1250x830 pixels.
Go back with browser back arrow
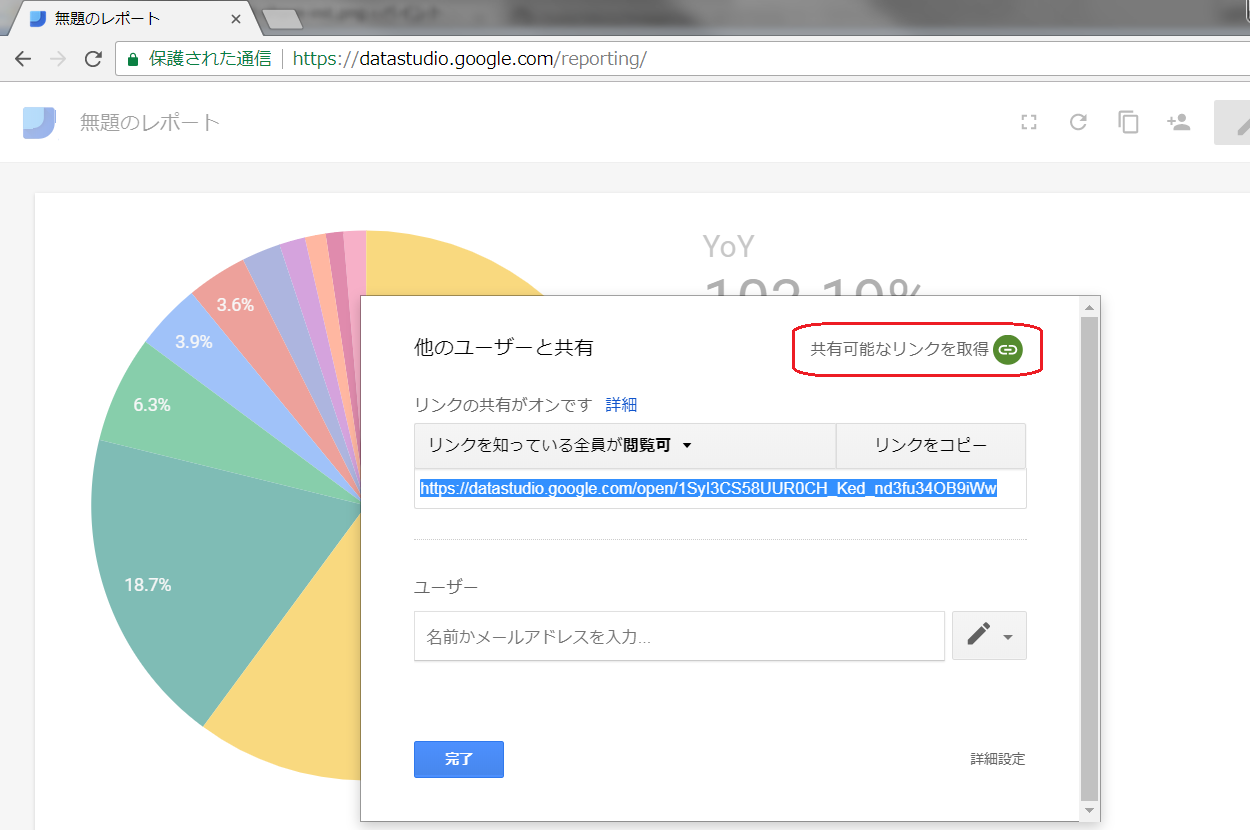(23, 59)
